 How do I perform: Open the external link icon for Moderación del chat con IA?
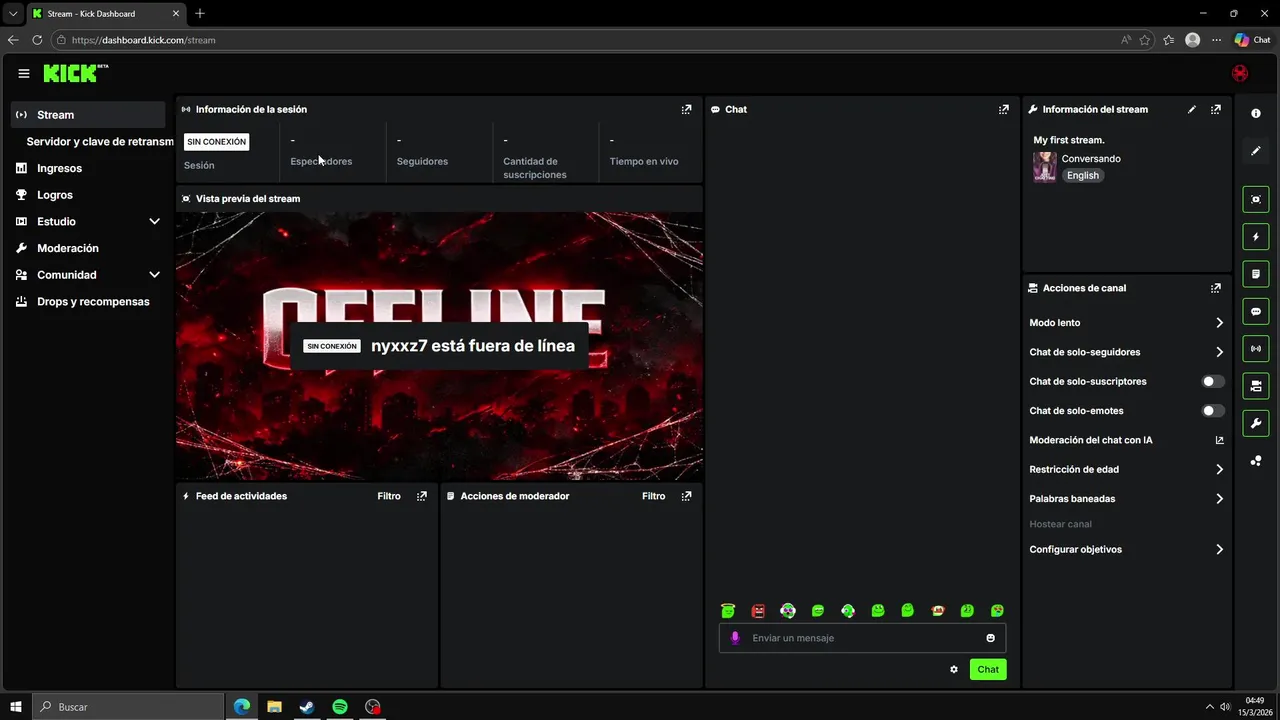coord(1219,440)
